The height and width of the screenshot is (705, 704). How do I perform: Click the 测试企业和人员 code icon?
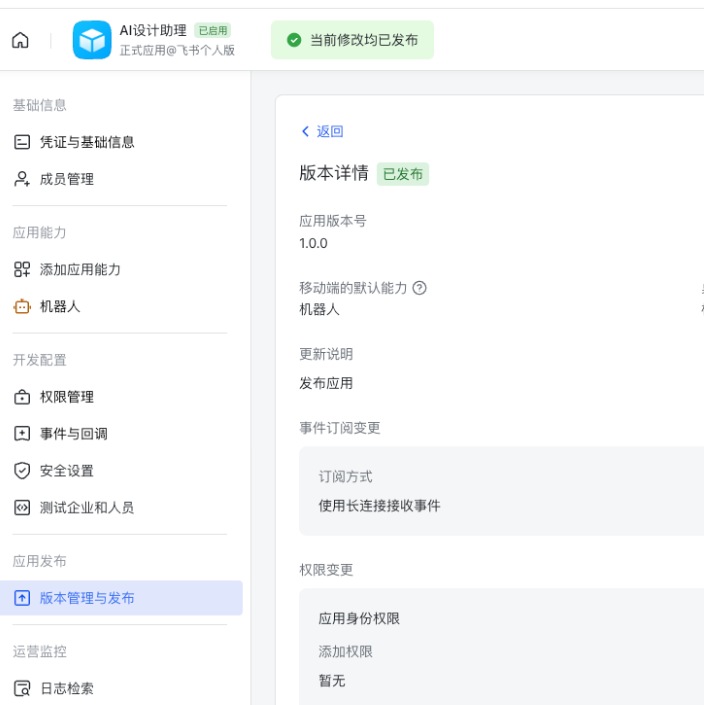click(22, 508)
